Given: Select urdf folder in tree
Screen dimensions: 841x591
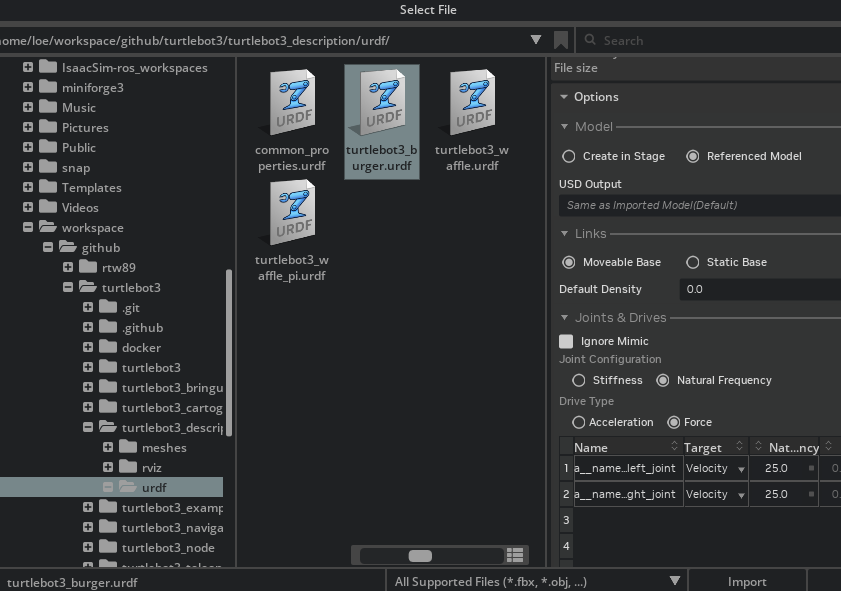Looking at the screenshot, I should (112, 487).
